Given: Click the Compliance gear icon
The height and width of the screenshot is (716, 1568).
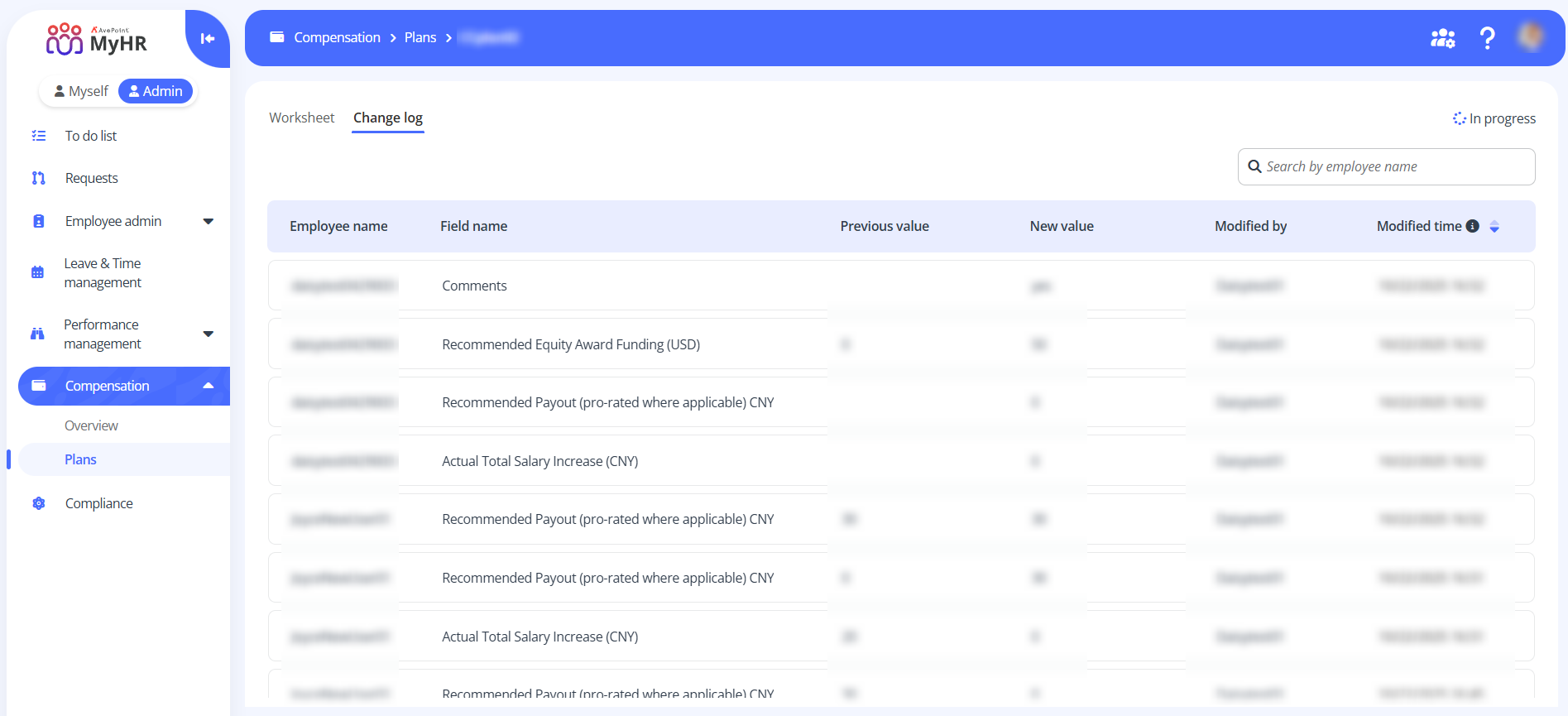Looking at the screenshot, I should [39, 503].
